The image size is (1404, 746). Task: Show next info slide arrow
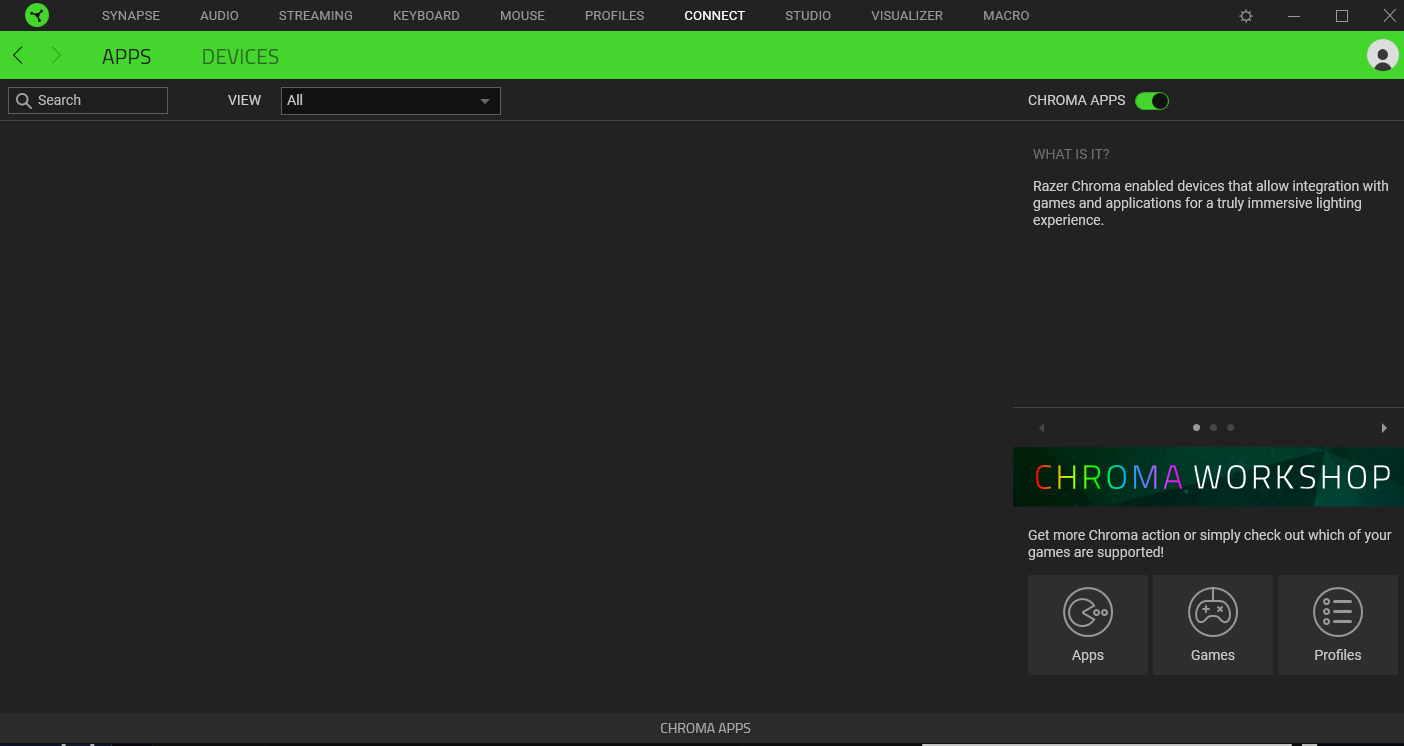(1384, 428)
